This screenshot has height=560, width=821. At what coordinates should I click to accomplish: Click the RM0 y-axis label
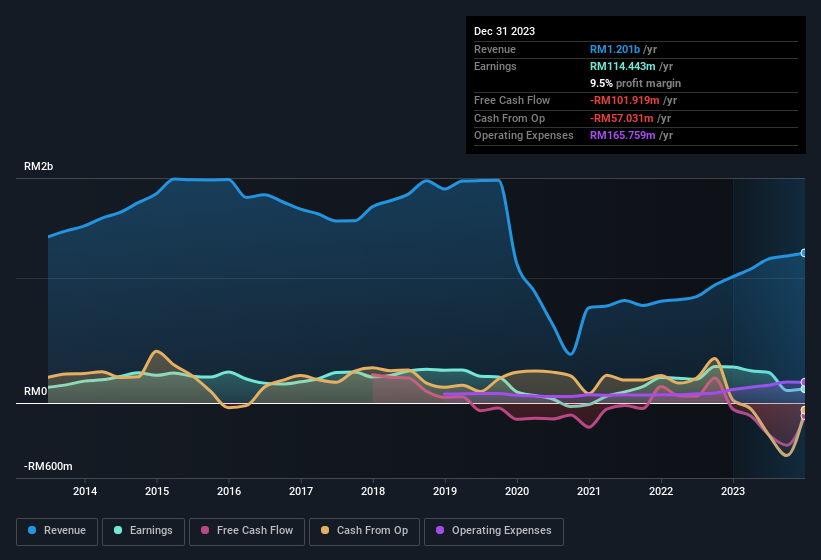[36, 391]
